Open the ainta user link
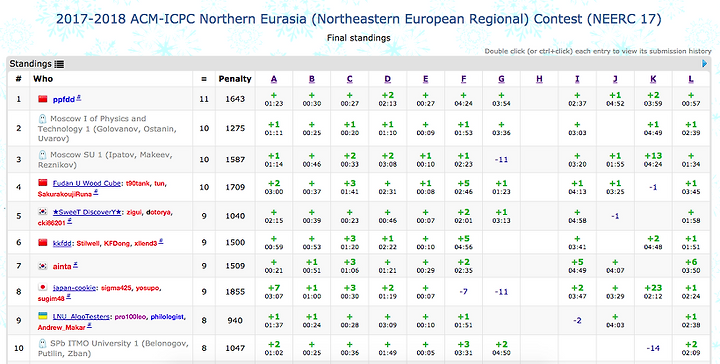This screenshot has height=364, width=720. (62, 266)
